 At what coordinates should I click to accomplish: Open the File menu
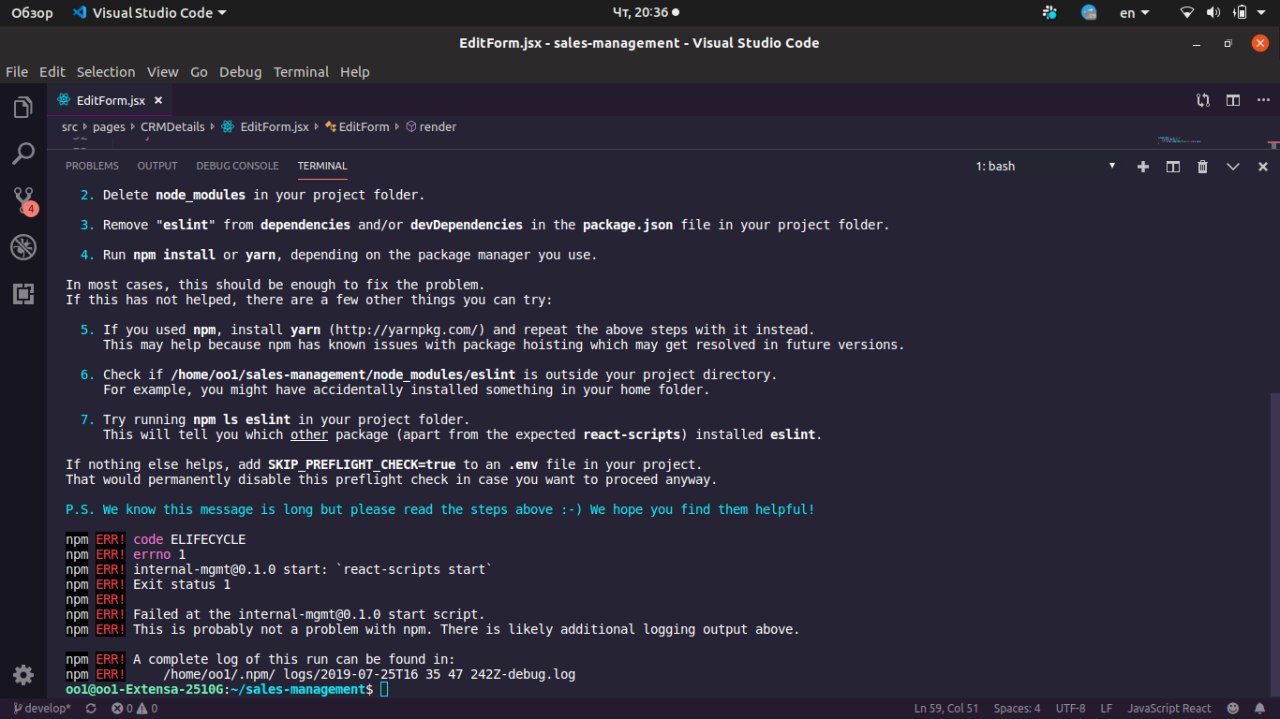17,72
